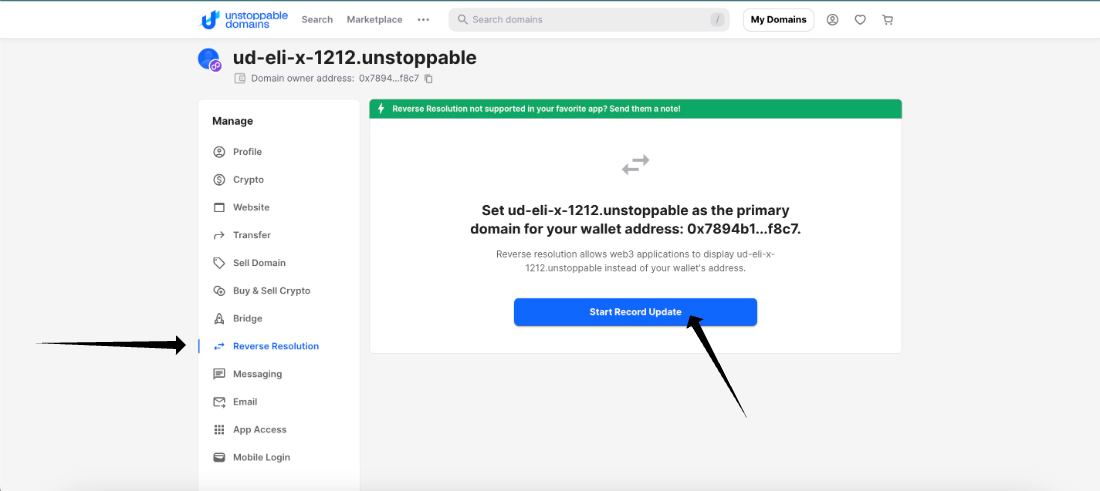Click the ud-eli-x-1212.unstoppable domain title

click(354, 58)
